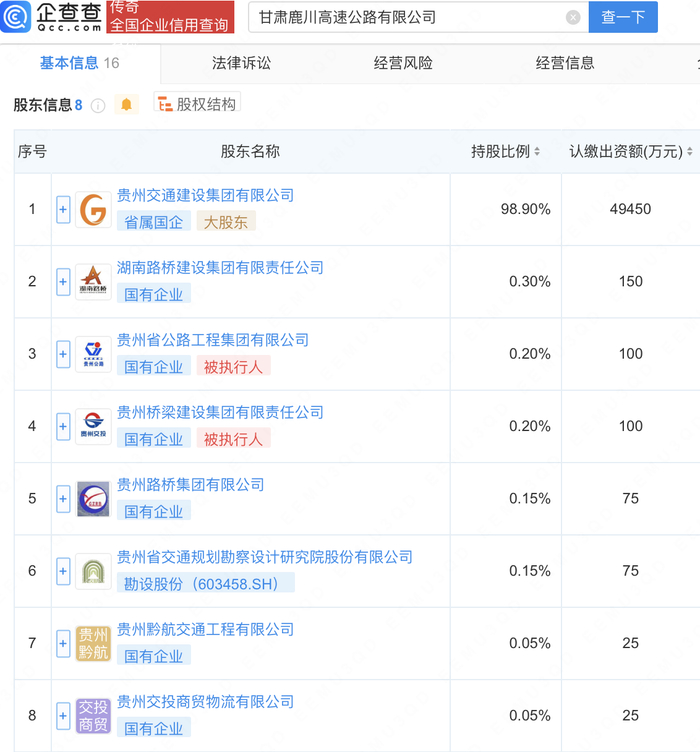This screenshot has width=700, height=752.
Task: Click the 贵州路桥集团 round logo
Action: [x=93, y=499]
